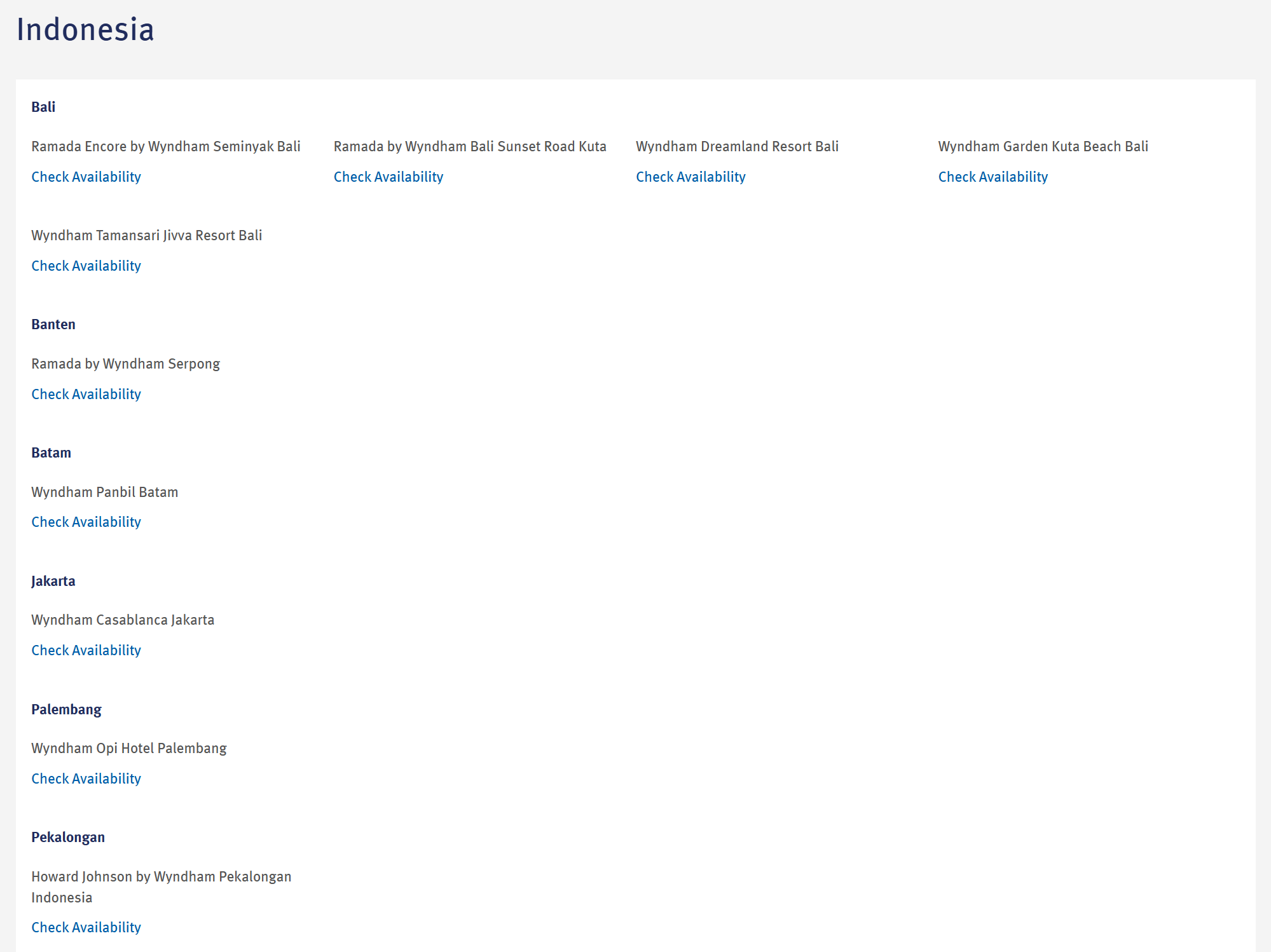Check availability for Wyndham Garden Kuta Beach
1271x952 pixels.
coord(993,177)
